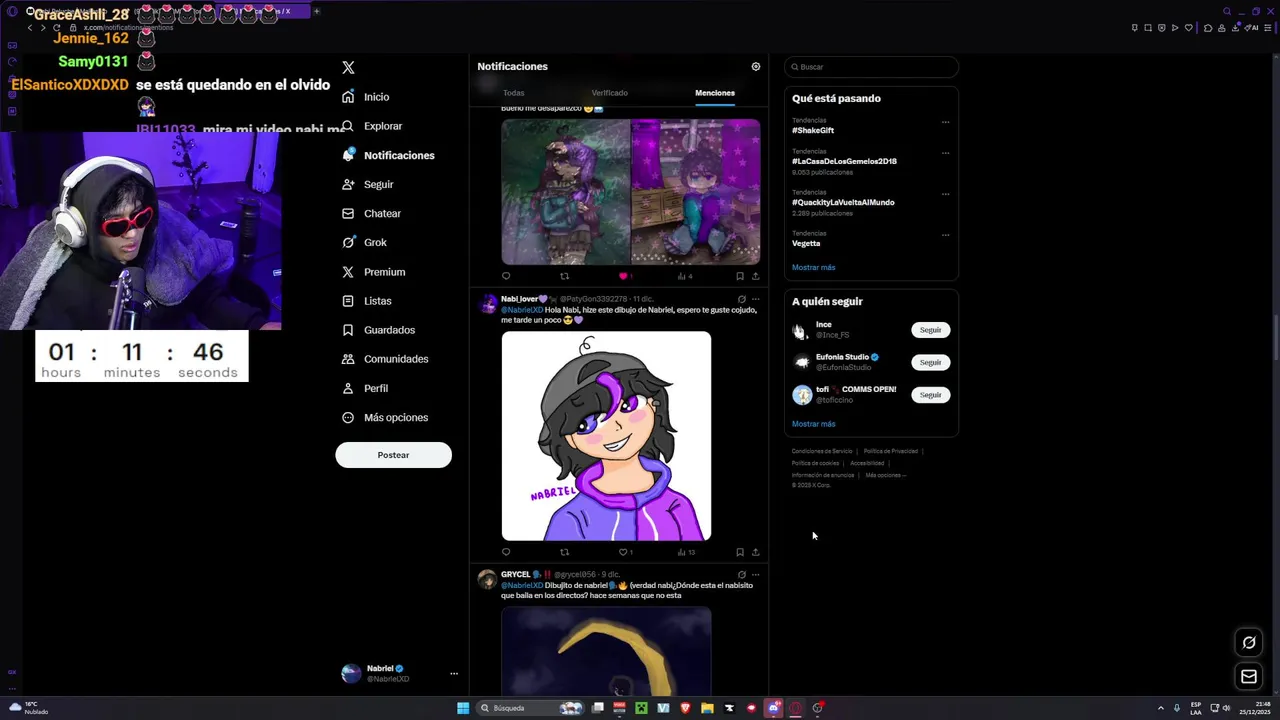This screenshot has width=1280, height=720.
Task: Open Vegetta trend options menu
Action: 945,235
